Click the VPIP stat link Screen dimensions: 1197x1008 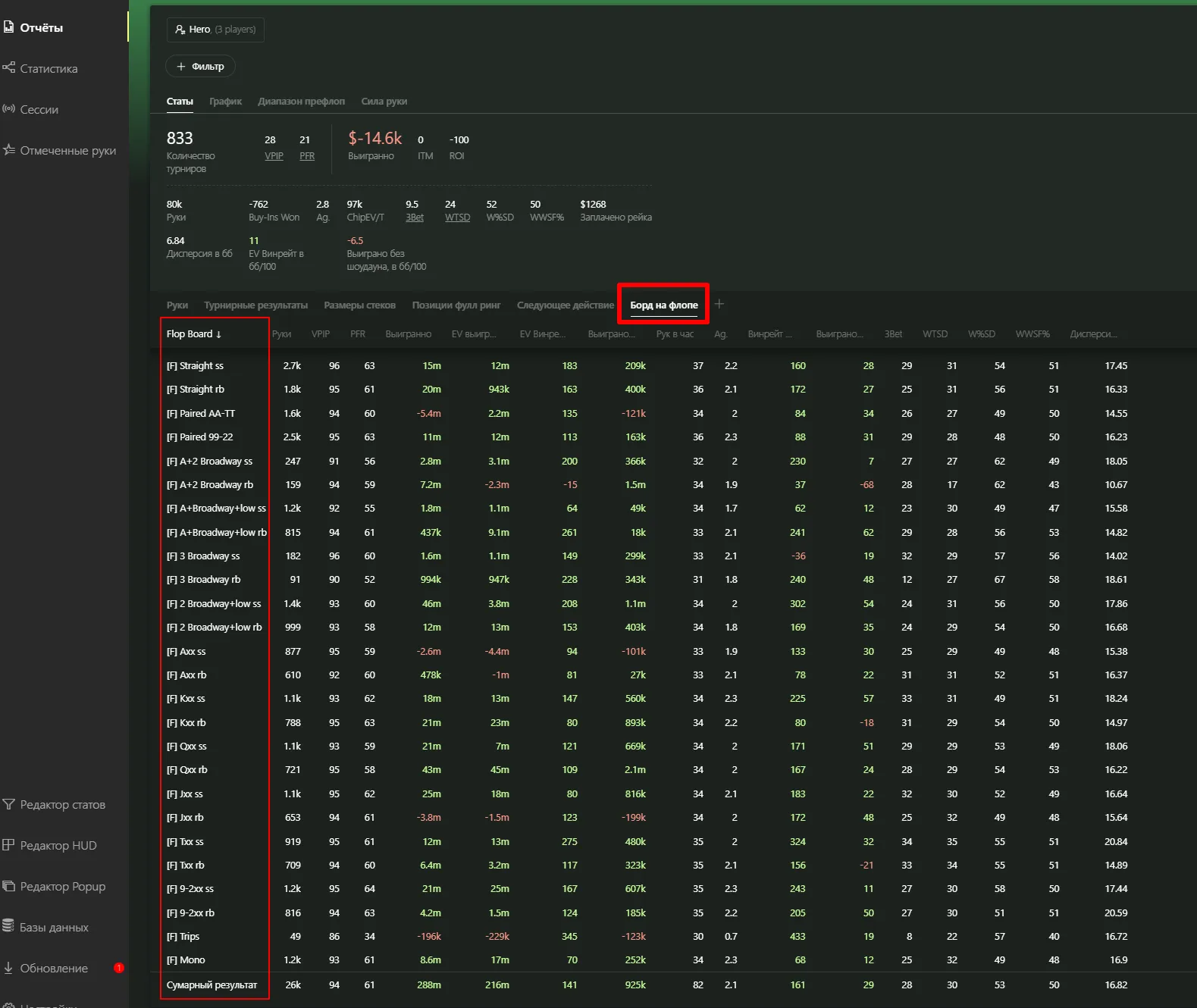(x=274, y=156)
